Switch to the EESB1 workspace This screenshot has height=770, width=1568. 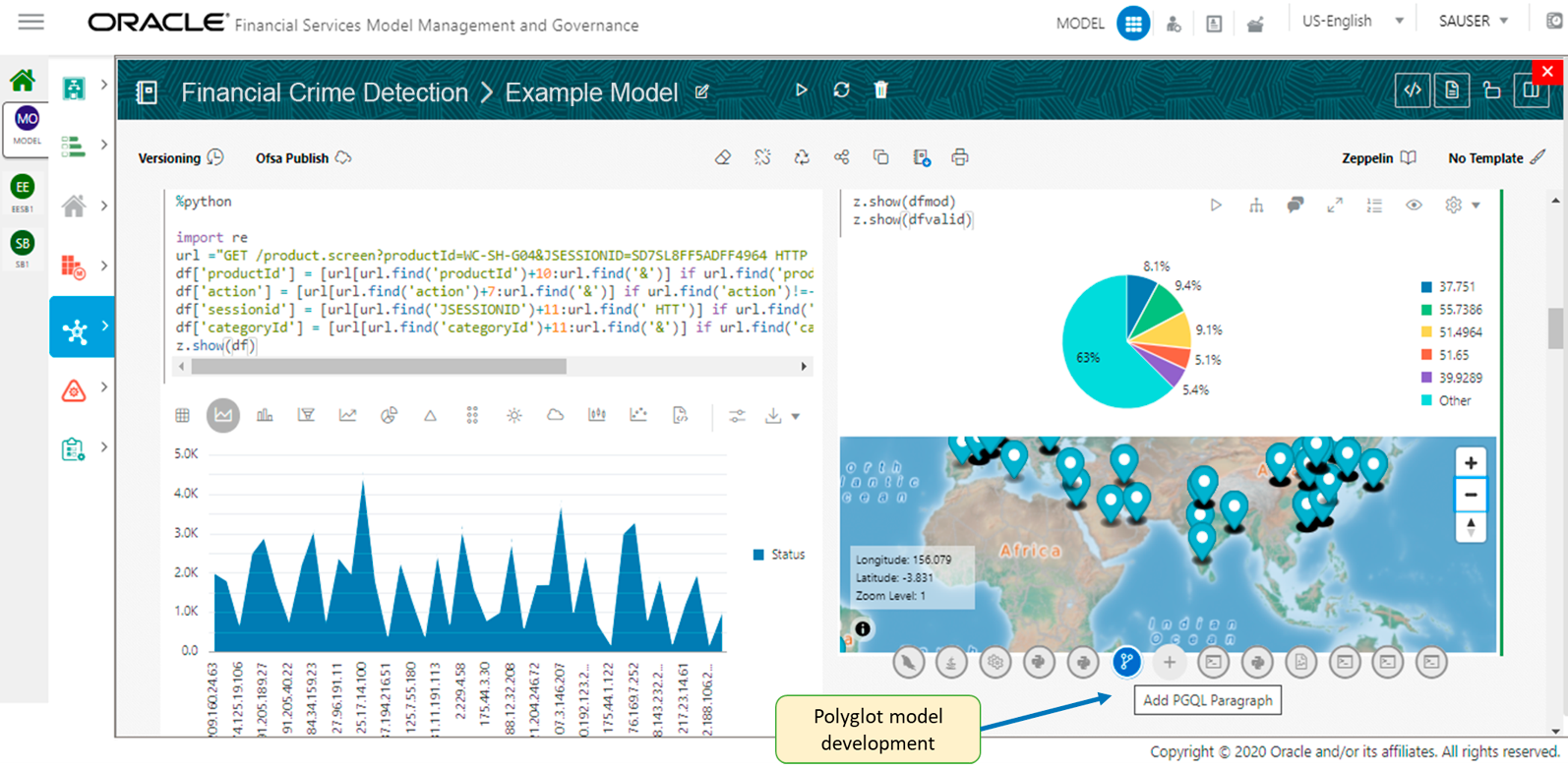click(x=23, y=193)
